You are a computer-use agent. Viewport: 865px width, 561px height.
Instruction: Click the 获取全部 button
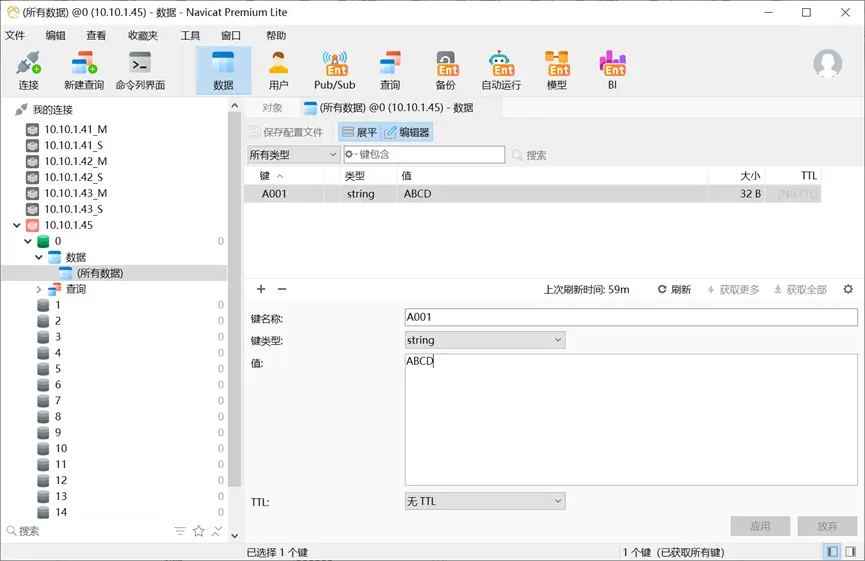pos(800,289)
